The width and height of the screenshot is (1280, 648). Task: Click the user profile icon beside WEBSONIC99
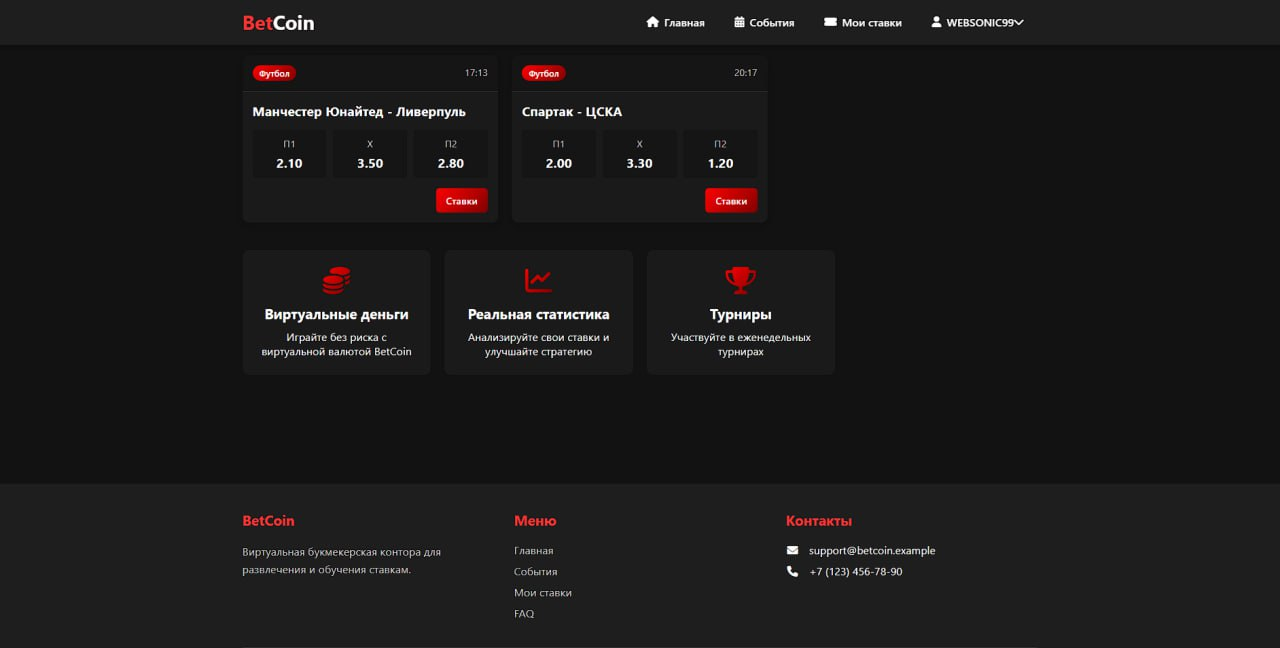click(x=936, y=22)
